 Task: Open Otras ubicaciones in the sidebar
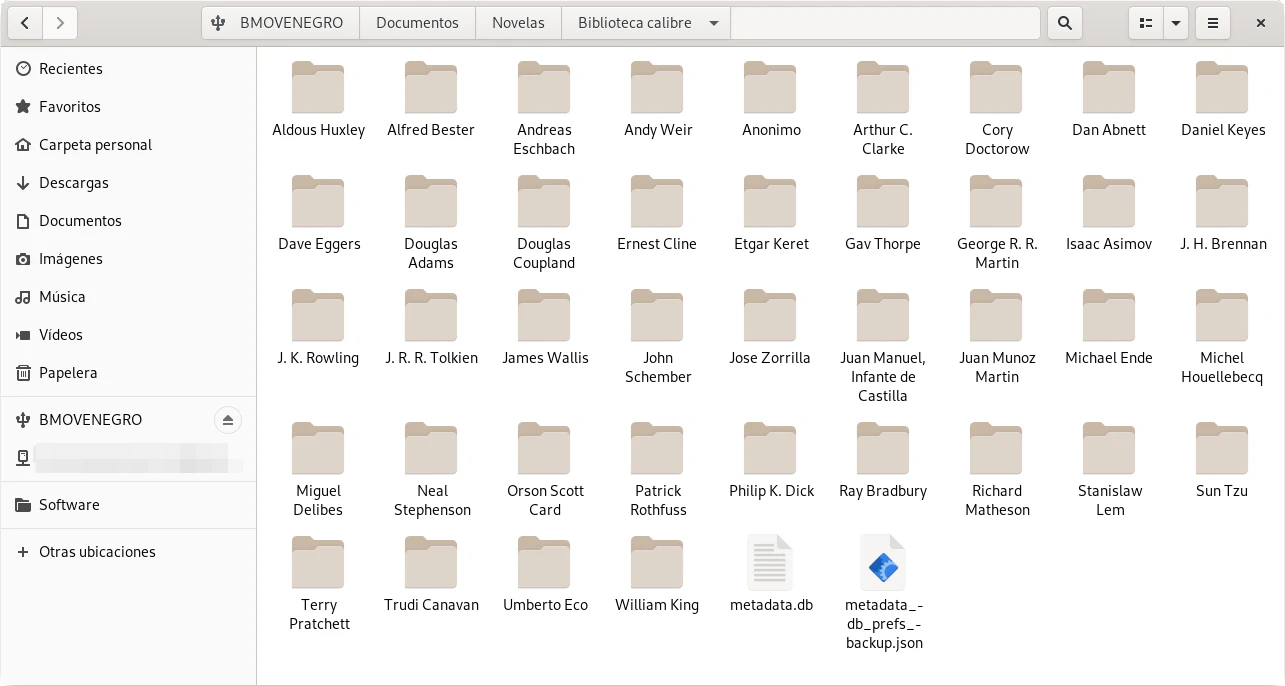click(x=97, y=552)
